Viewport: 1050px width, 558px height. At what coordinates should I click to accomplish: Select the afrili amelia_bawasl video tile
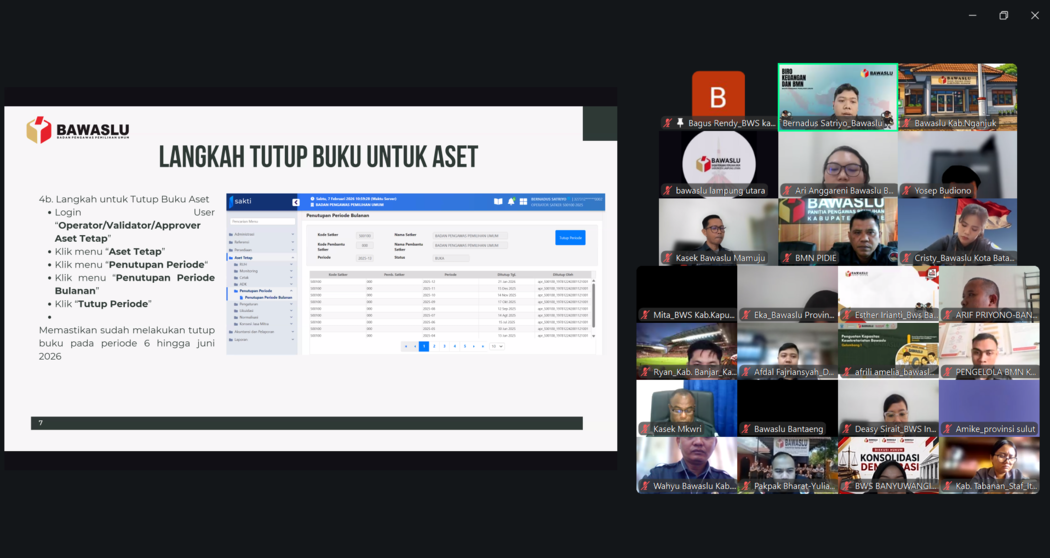pyautogui.click(x=888, y=351)
